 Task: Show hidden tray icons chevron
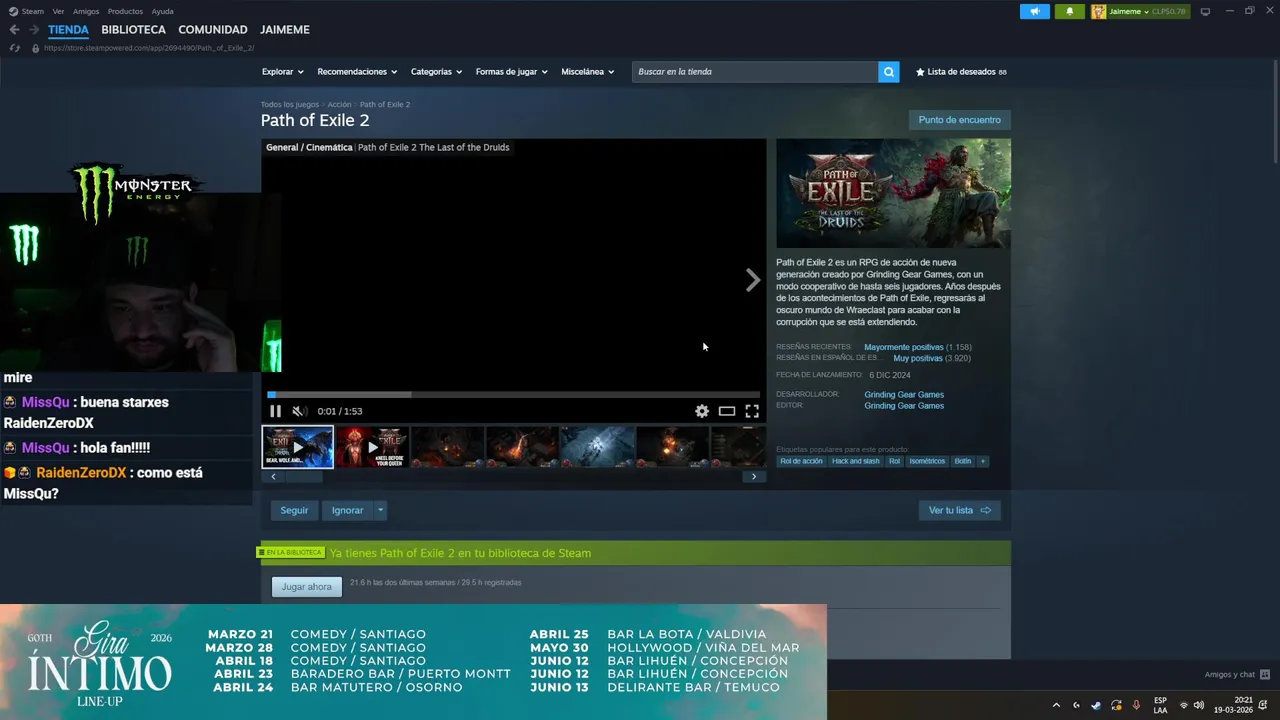1056,705
